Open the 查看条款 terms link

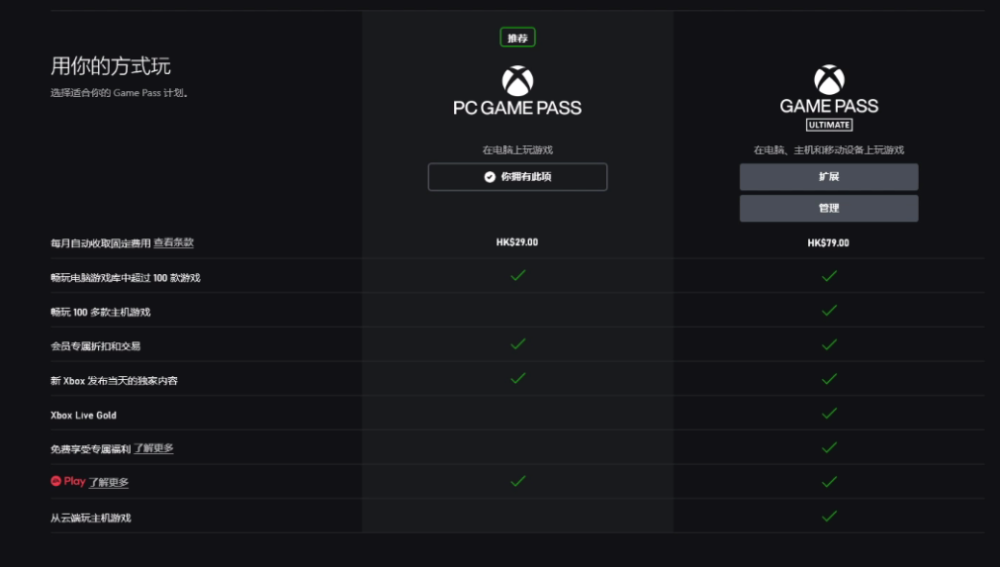[173, 243]
